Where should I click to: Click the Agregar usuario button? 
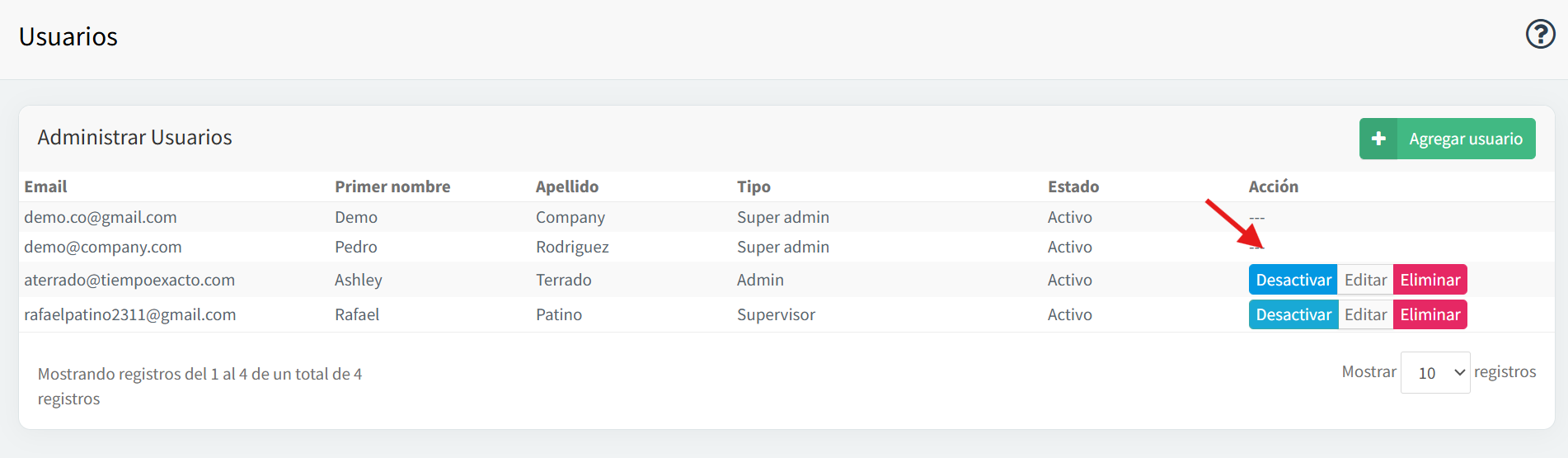[x=1447, y=139]
